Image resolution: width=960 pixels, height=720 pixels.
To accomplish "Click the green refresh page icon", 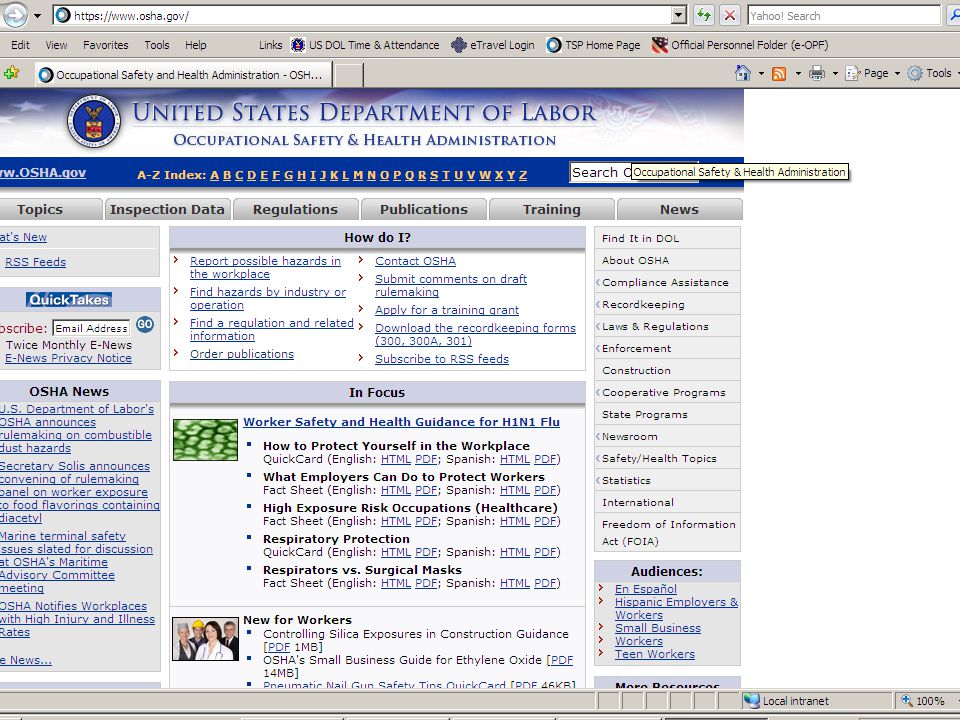I will 703,15.
